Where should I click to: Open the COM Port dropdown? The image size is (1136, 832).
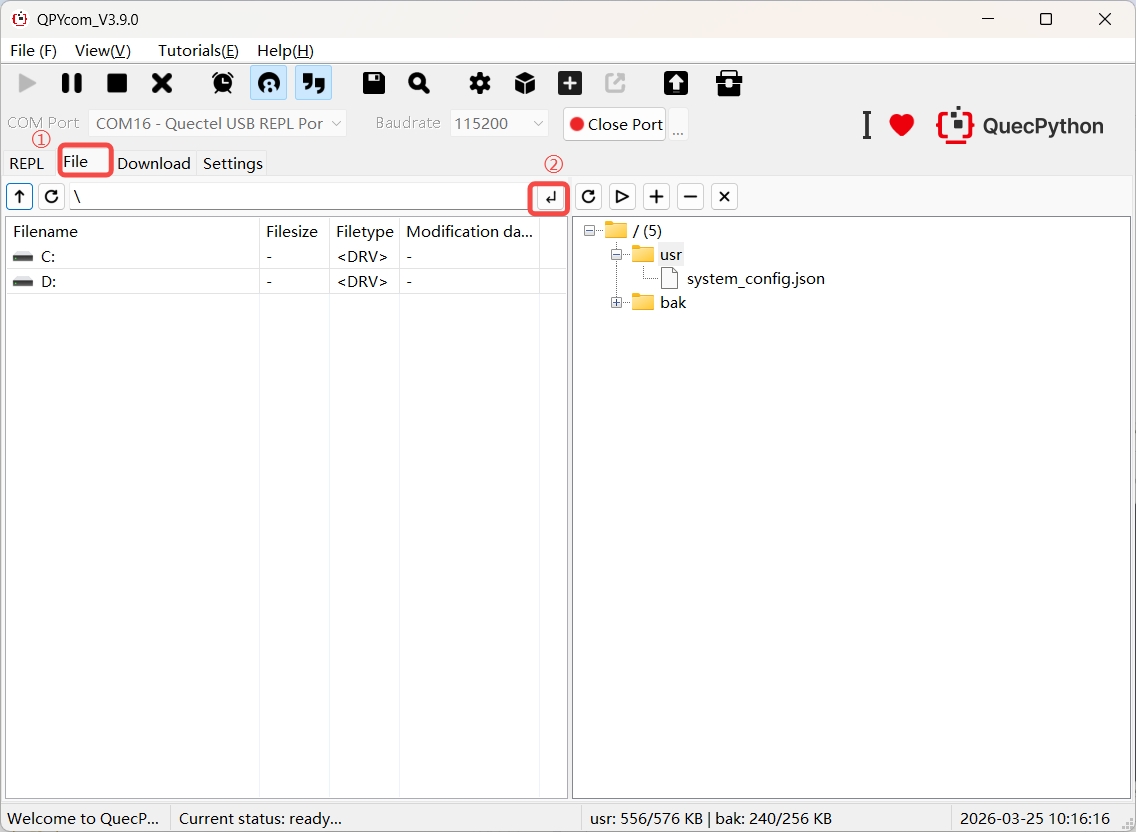coord(218,124)
